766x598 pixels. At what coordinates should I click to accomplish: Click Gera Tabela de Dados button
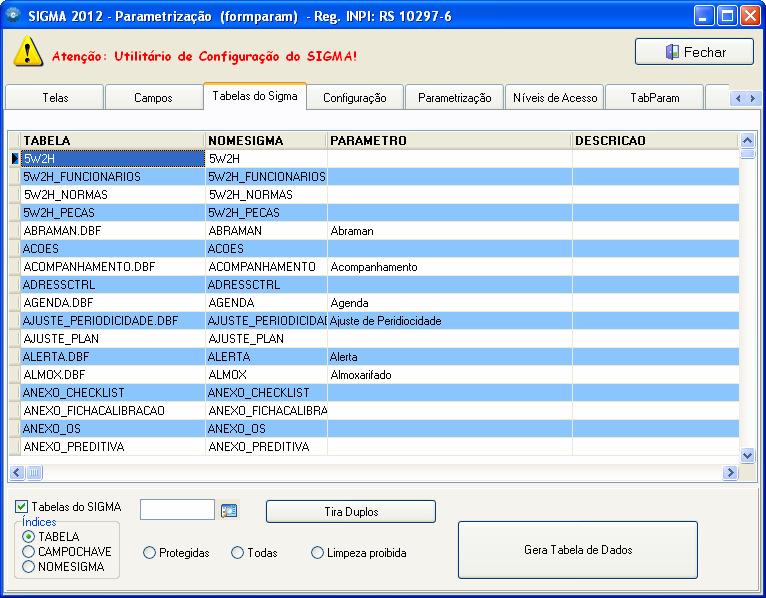[578, 550]
